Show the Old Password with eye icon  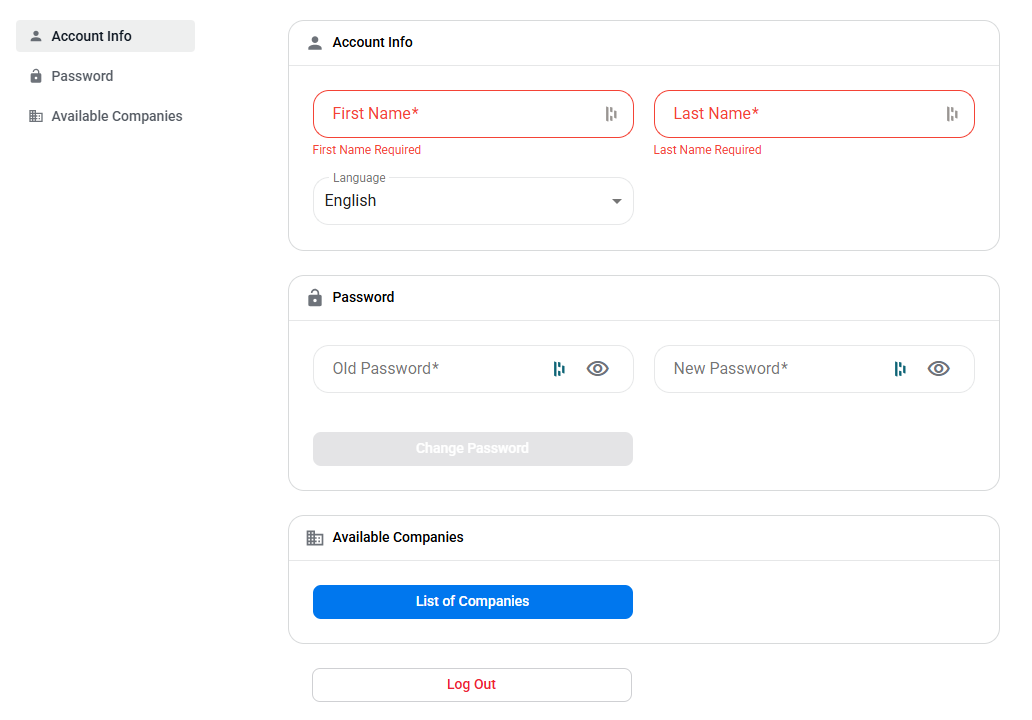[x=598, y=369]
